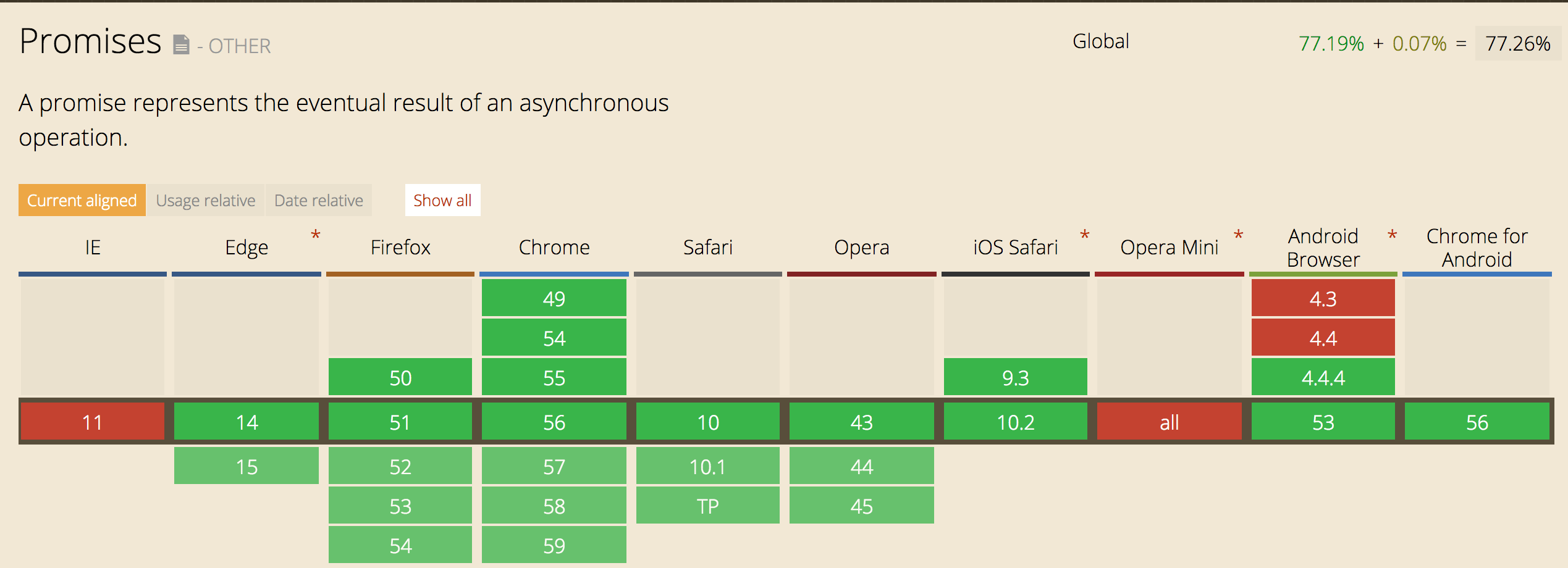Select the Edge 14 cell

(247, 422)
